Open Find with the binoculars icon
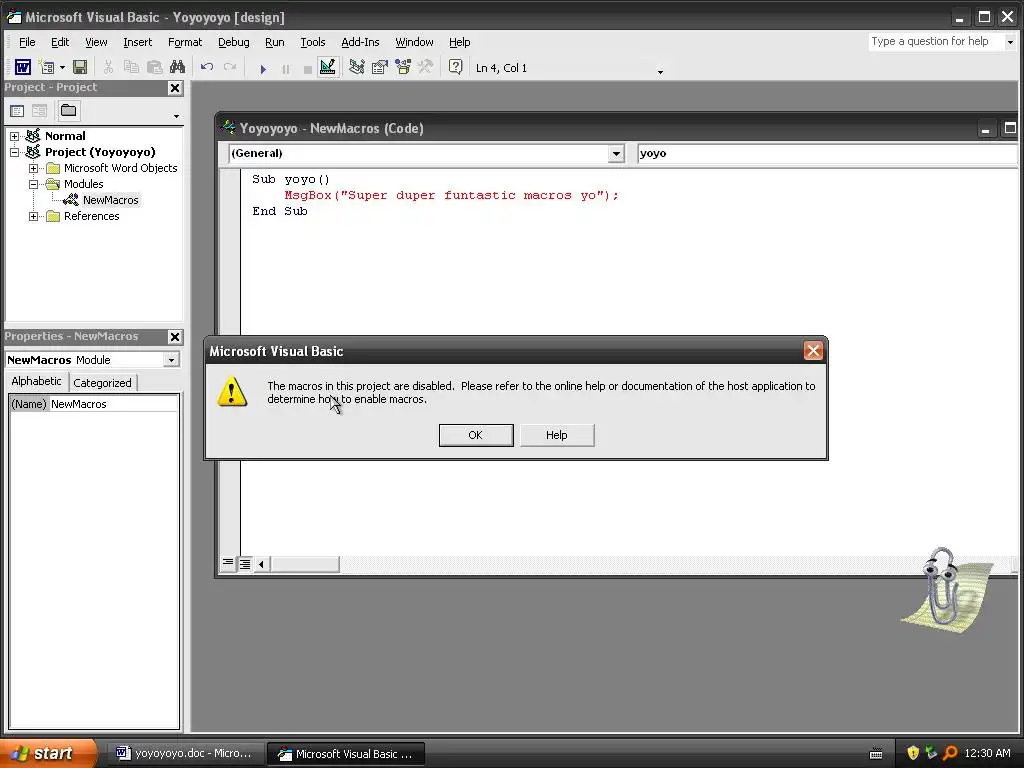 pos(178,67)
